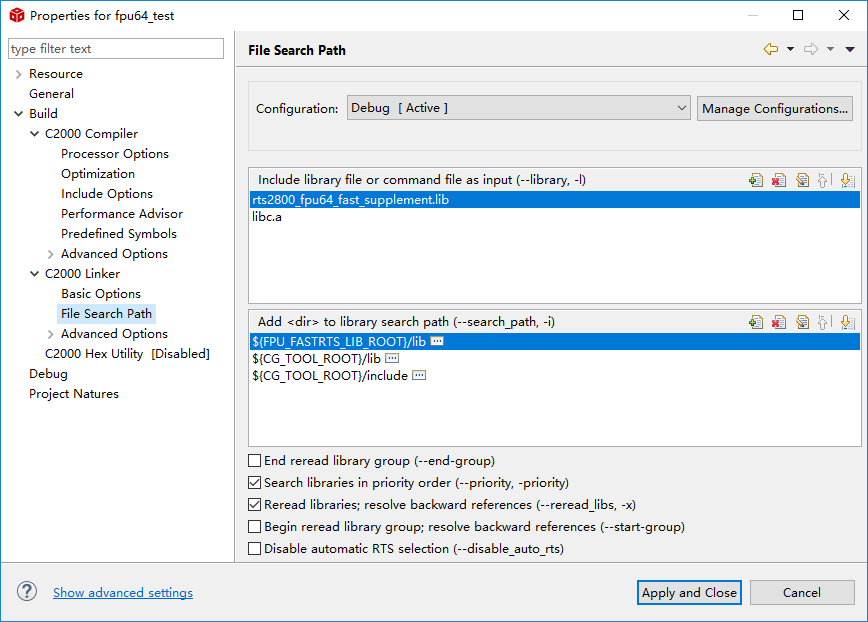868x622 pixels.
Task: Click Delete icon in search path list
Action: click(779, 322)
